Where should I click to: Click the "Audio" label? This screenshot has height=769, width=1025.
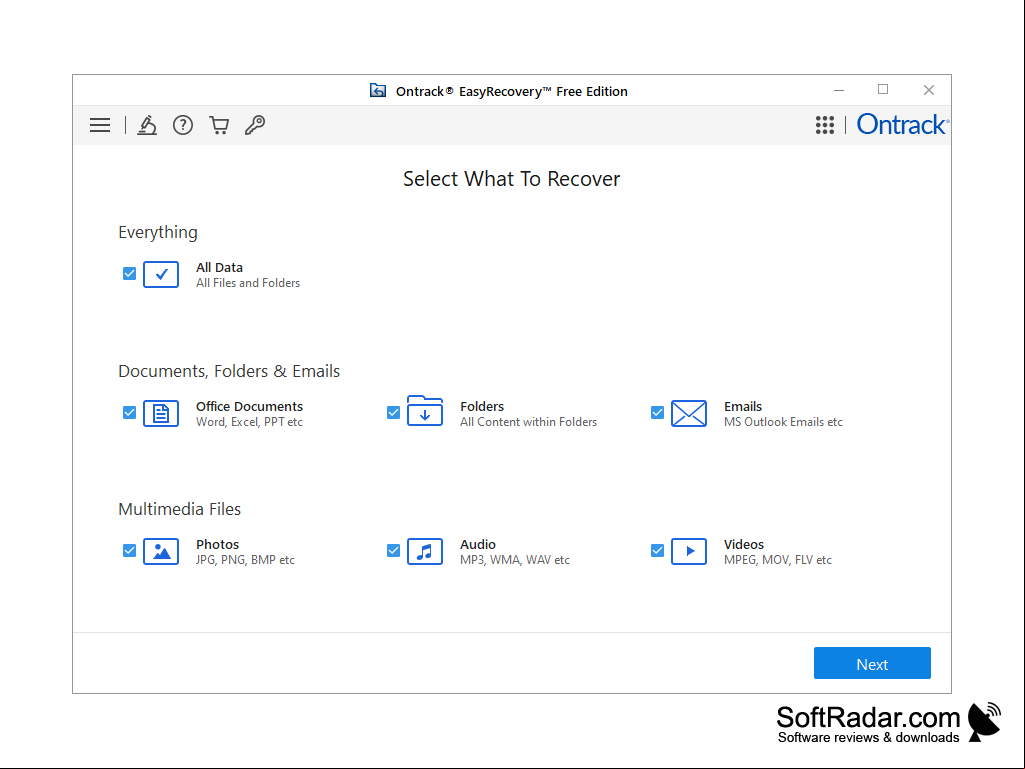pyautogui.click(x=478, y=544)
